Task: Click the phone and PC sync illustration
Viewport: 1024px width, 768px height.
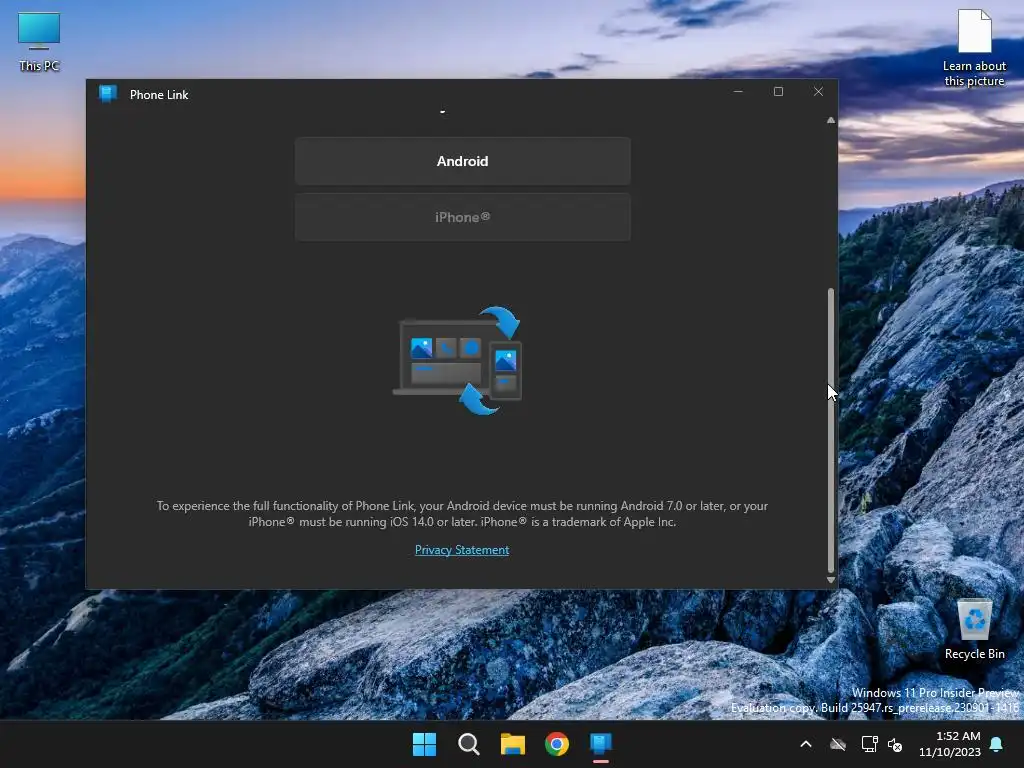Action: (458, 360)
